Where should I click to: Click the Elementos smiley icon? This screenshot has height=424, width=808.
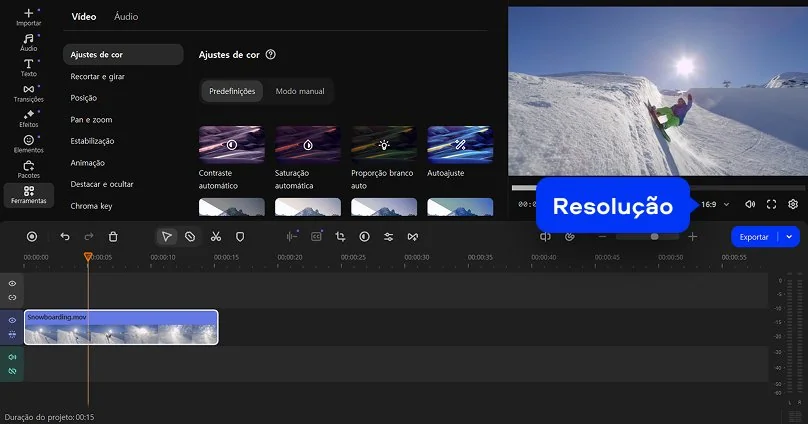(28, 140)
